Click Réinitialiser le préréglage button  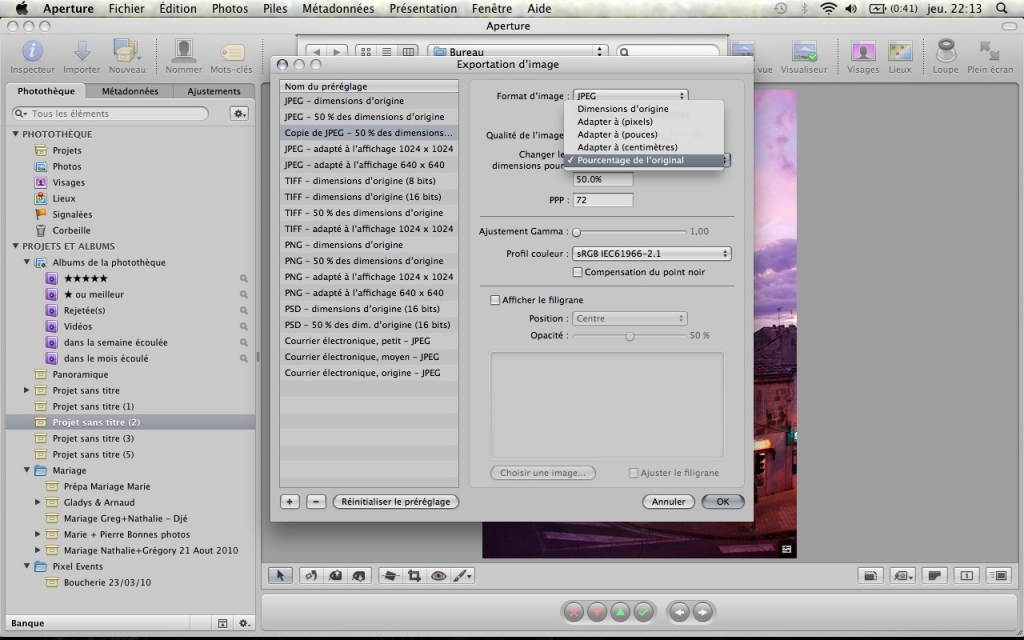click(x=396, y=502)
